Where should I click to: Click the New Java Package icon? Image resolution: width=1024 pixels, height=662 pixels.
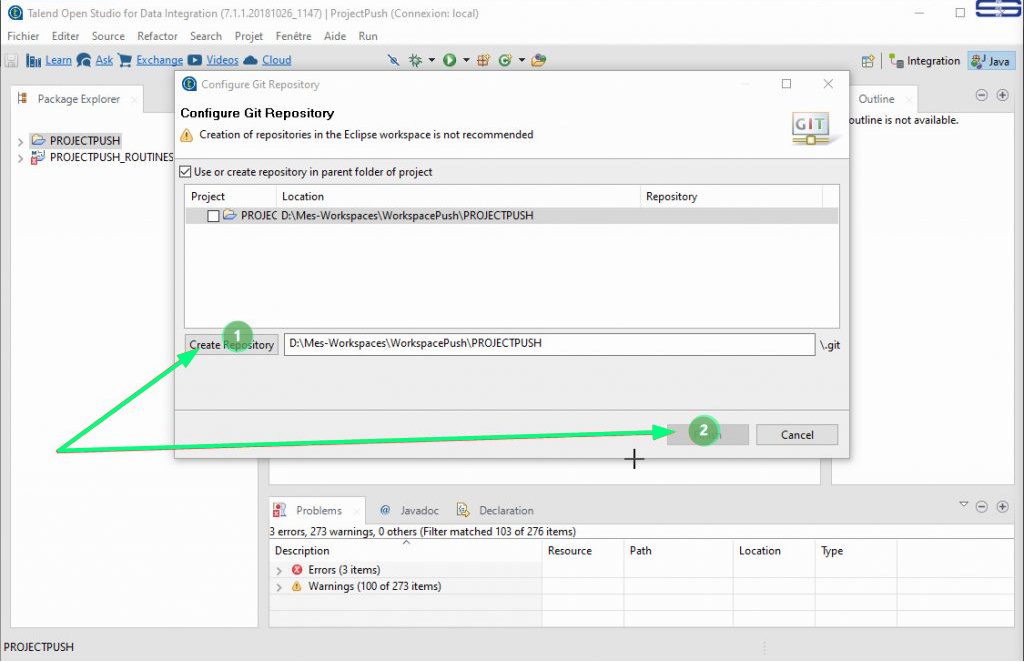pyautogui.click(x=483, y=60)
